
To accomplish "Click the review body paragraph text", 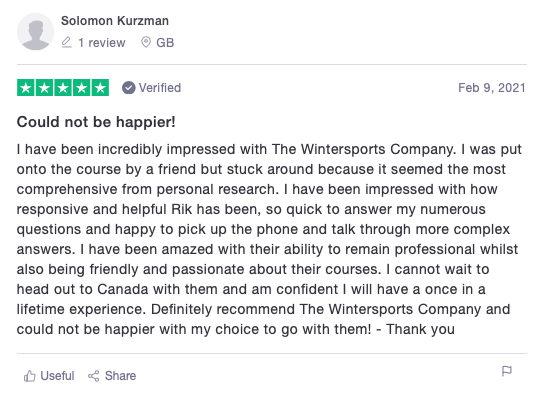I will [269, 239].
